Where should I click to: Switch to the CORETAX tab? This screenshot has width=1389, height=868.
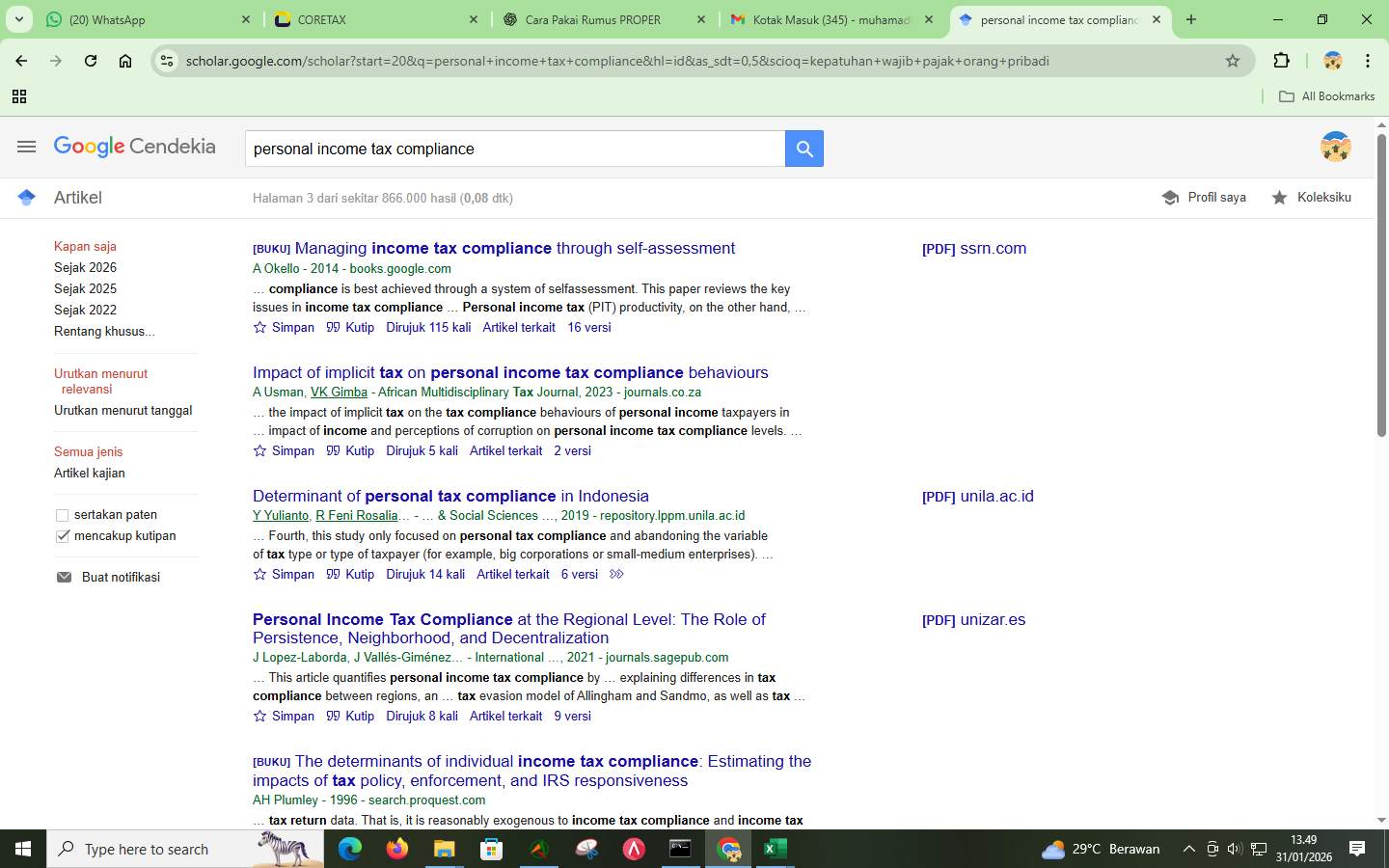click(x=374, y=19)
